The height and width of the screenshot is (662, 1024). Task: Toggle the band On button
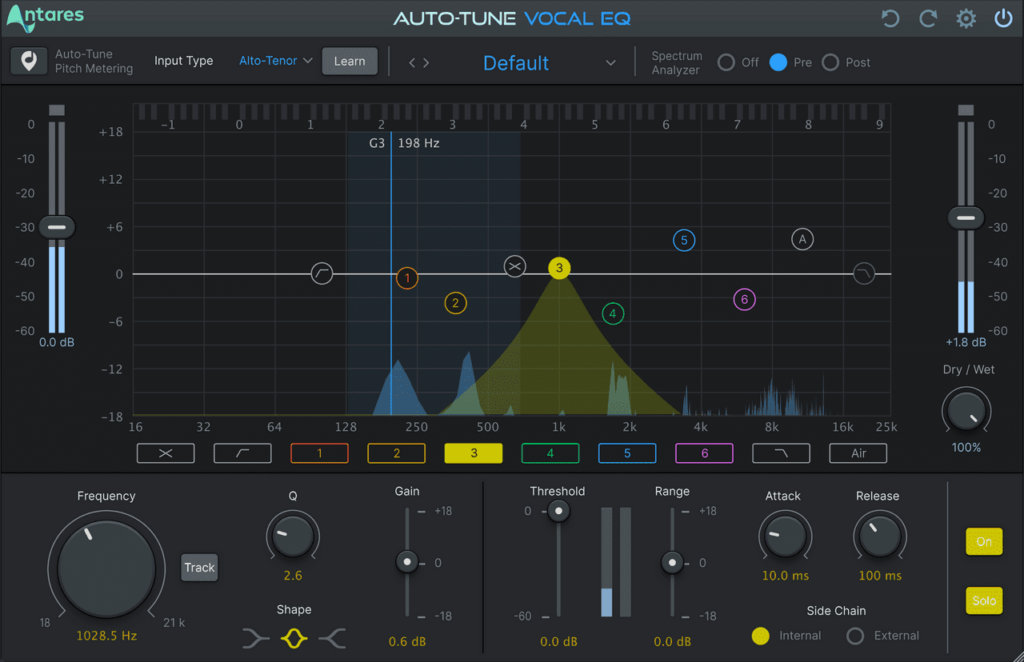pos(984,541)
